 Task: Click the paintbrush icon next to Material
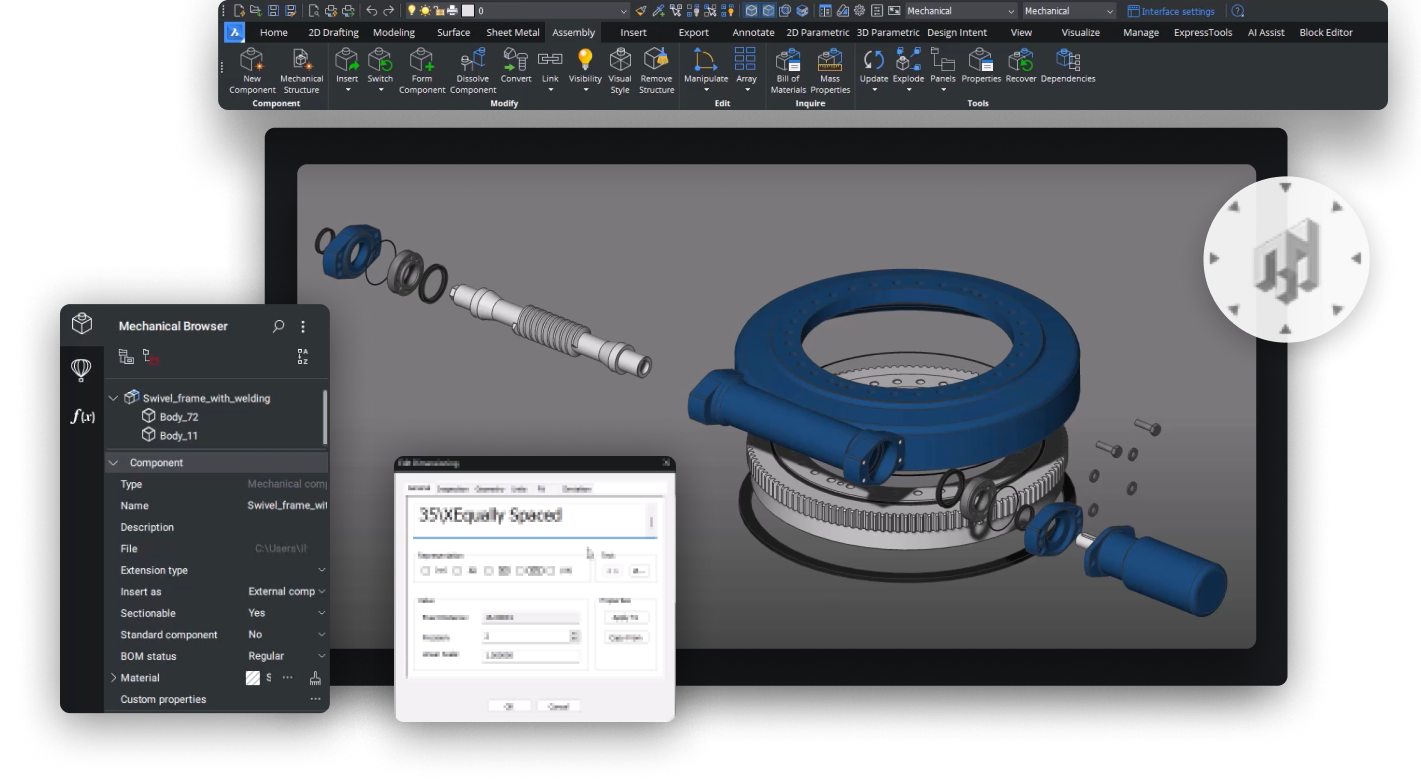(315, 678)
